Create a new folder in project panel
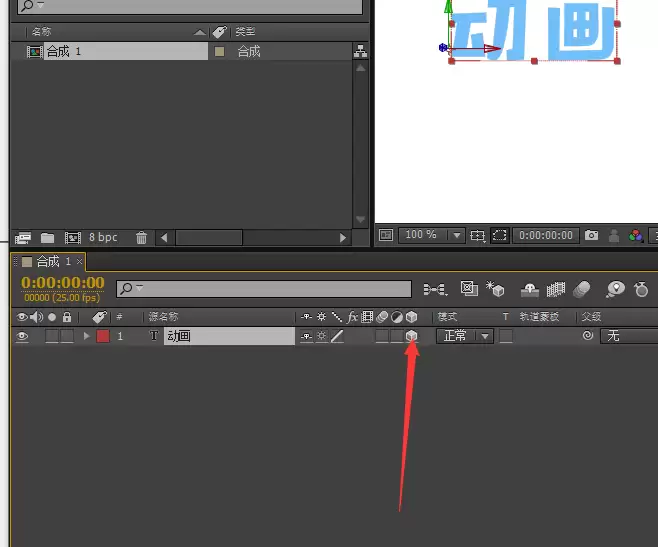Viewport: 658px width, 547px height. point(47,238)
